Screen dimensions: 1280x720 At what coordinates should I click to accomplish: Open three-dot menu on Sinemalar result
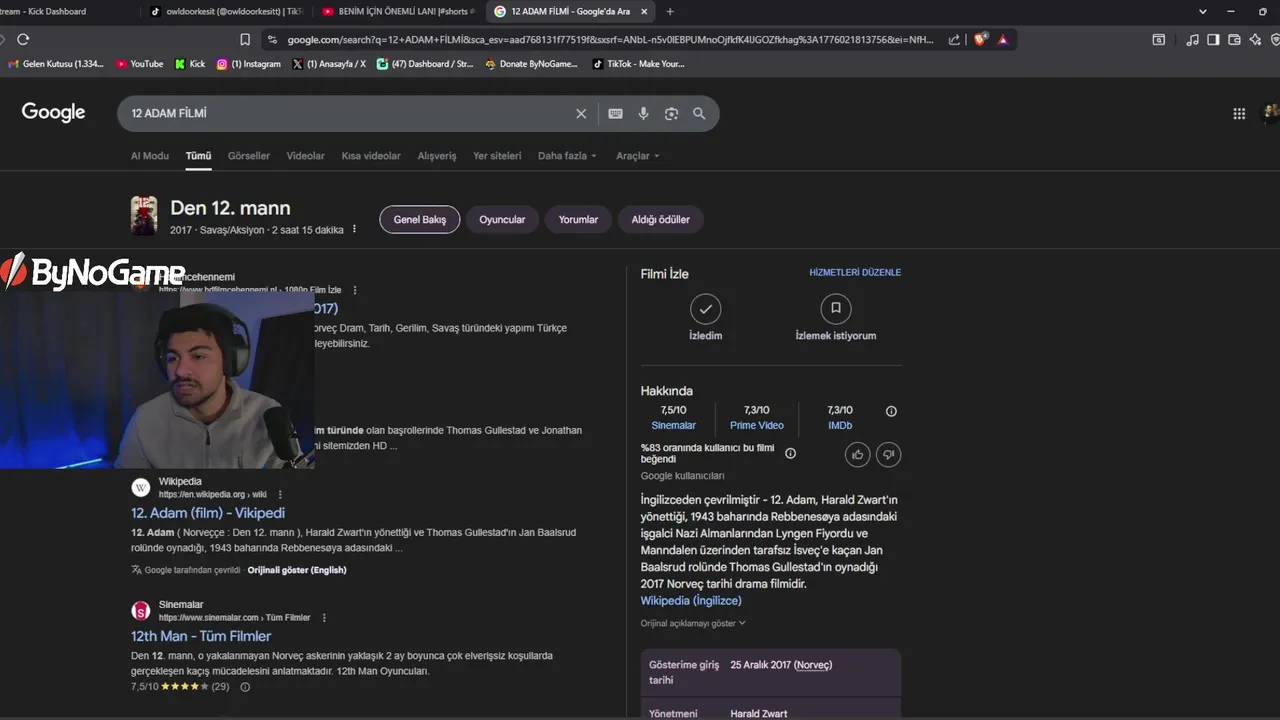324,617
